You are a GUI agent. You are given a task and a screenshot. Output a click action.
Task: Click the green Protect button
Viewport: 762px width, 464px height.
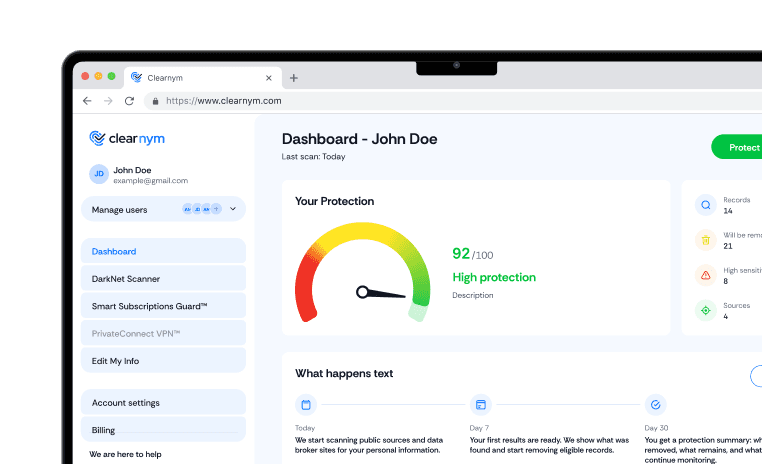(x=737, y=147)
